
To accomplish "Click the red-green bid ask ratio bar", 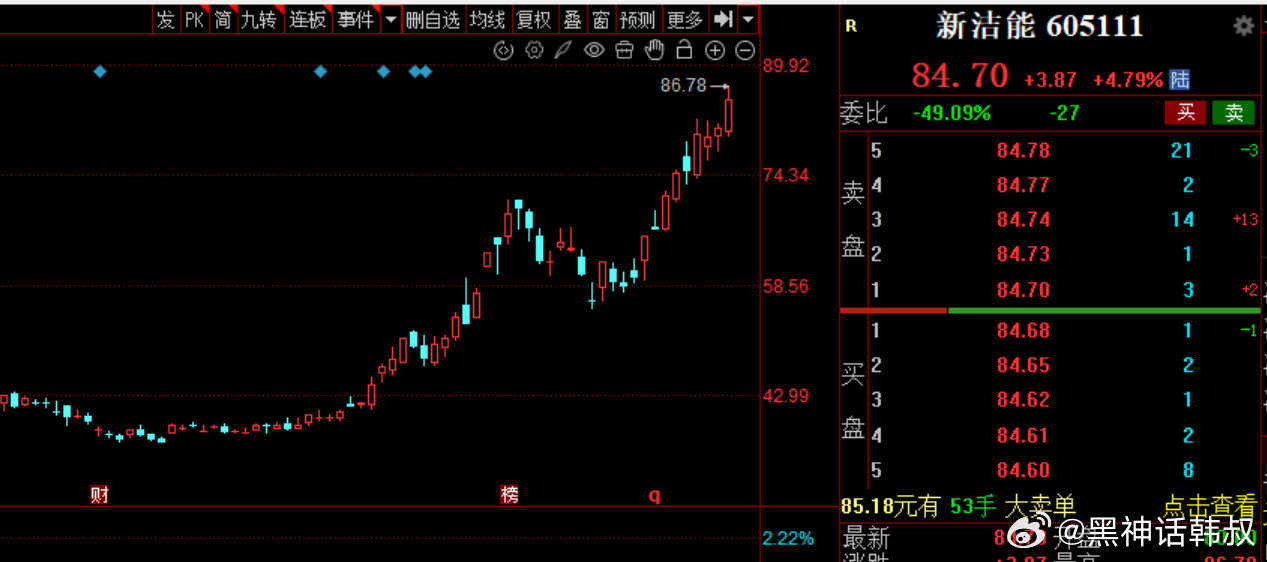I will coord(1049,310).
